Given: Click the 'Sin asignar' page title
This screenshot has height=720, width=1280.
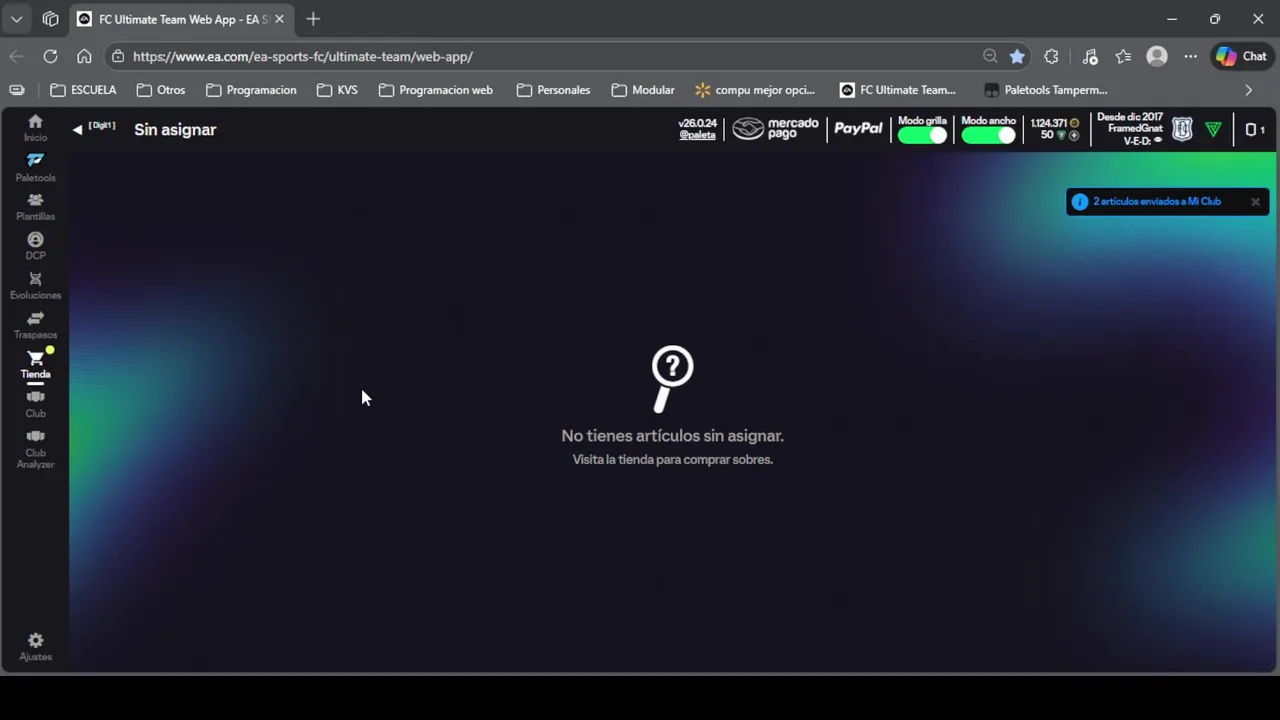Looking at the screenshot, I should [175, 130].
